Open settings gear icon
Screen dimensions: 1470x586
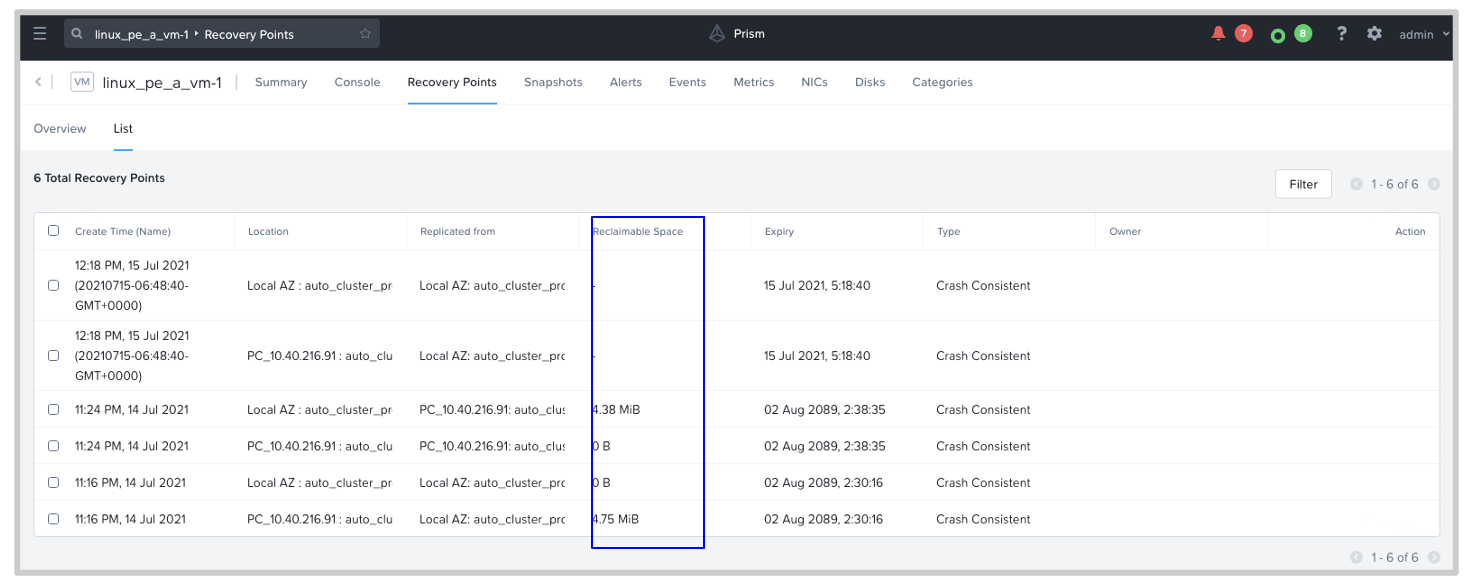click(x=1374, y=33)
